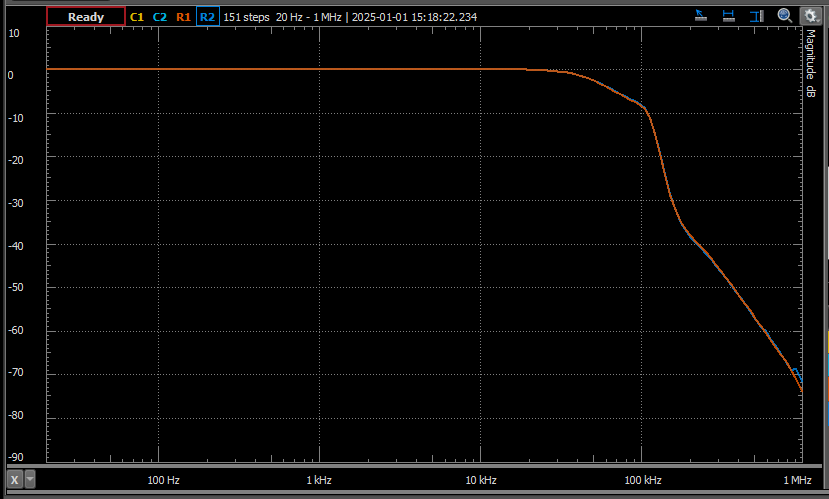Select the pointer cursor tool icon
The height and width of the screenshot is (499, 829).
[x=702, y=16]
